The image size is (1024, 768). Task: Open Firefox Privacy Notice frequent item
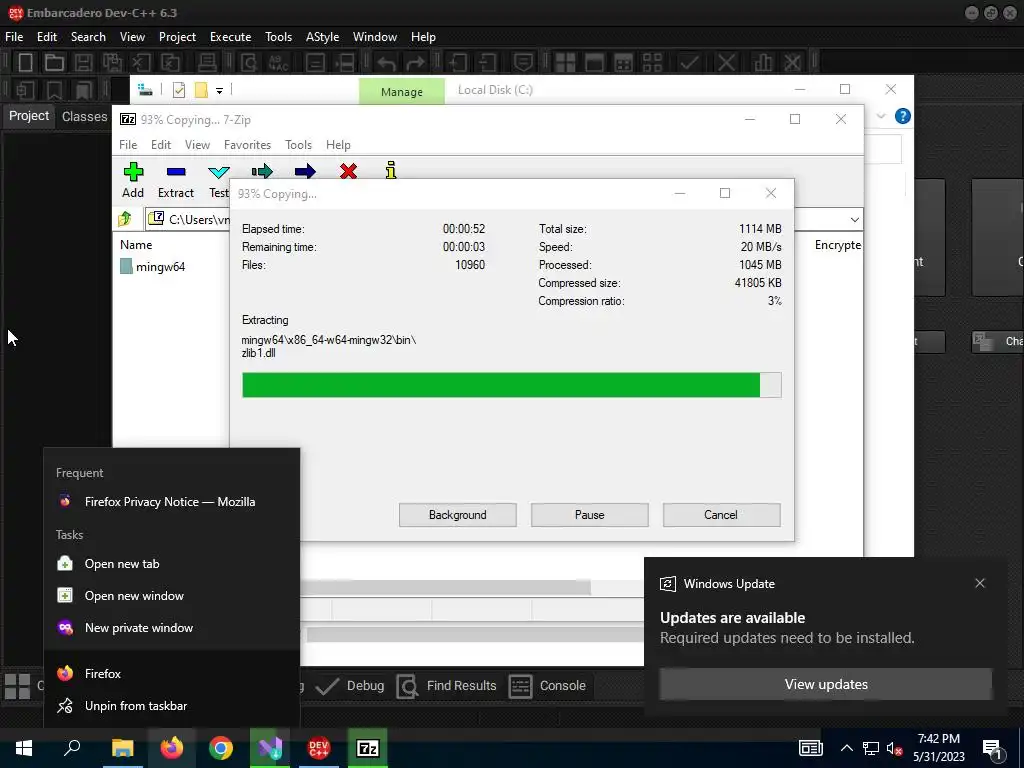(172, 502)
